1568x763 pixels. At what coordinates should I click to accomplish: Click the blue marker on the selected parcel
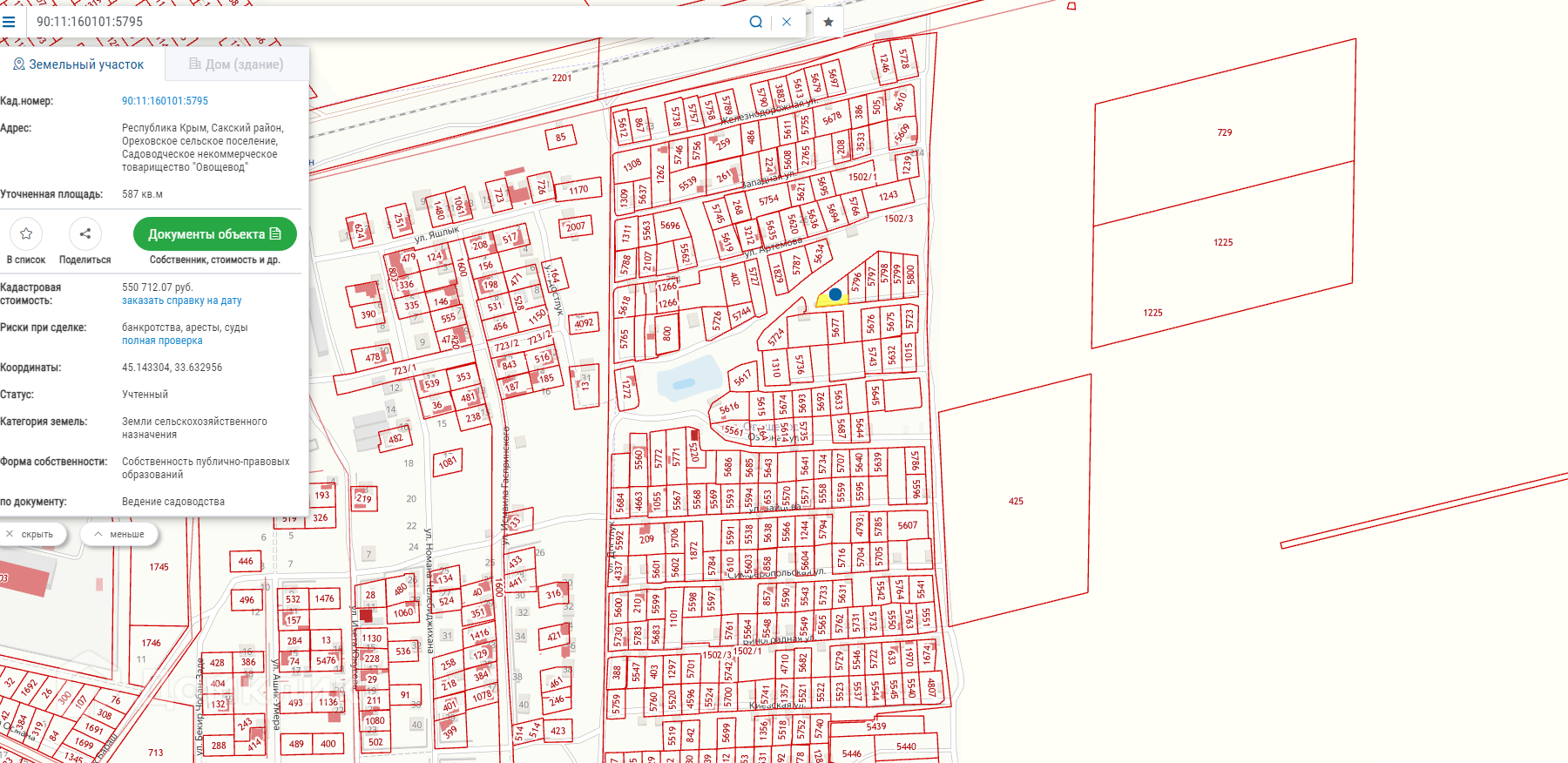[x=835, y=294]
